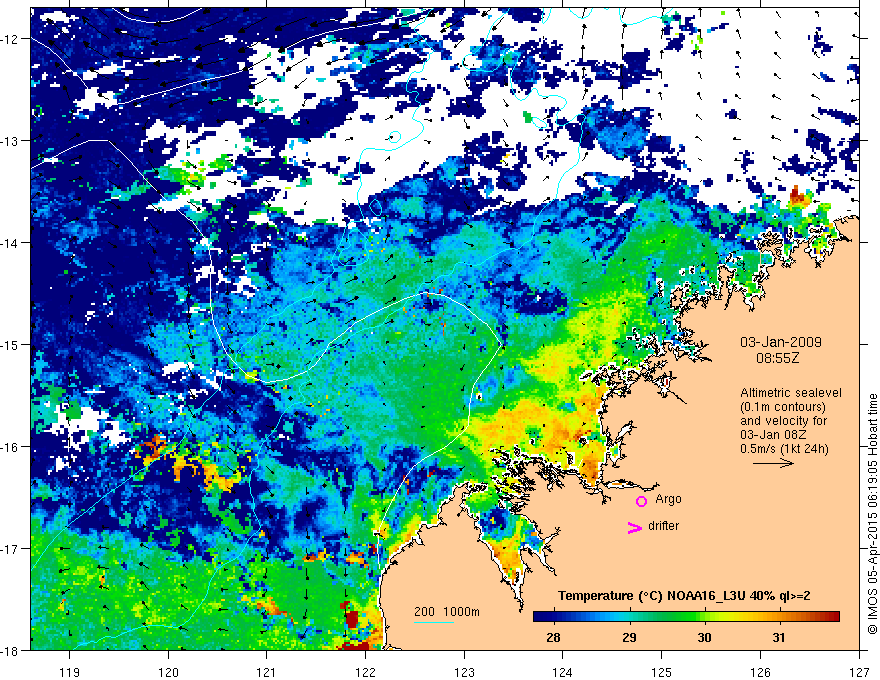The height and width of the screenshot is (680, 880).
Task: Click longitude label '119'
Action: (x=70, y=673)
